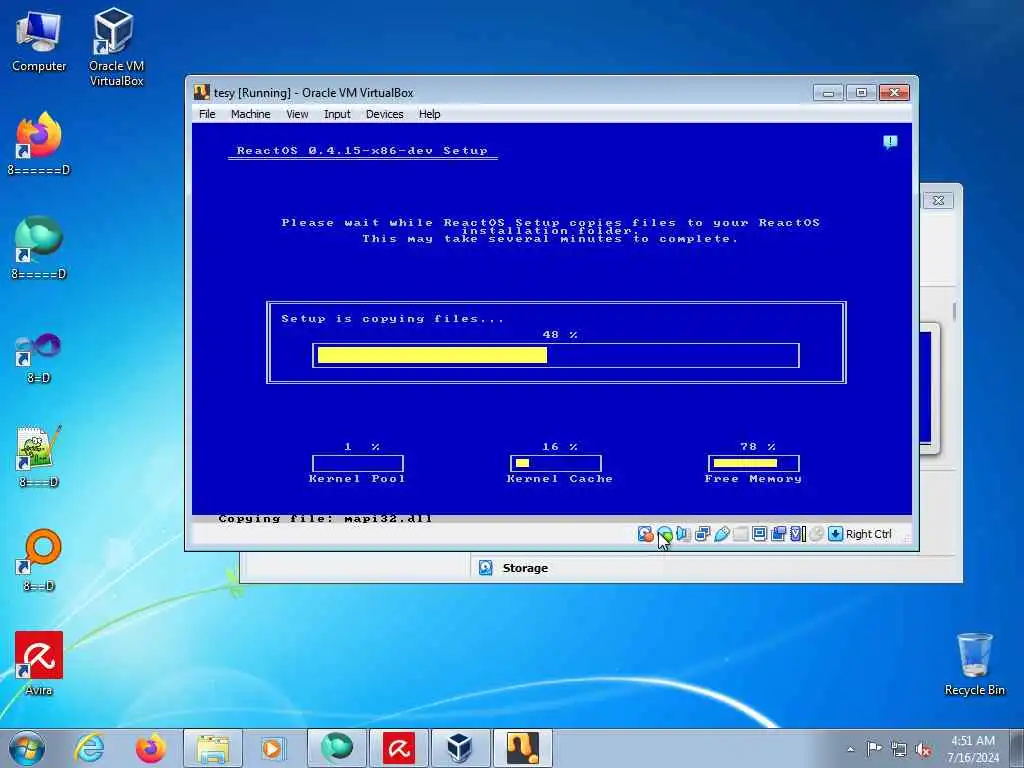Click the optical drive indicator icon
Screen dimensions: 1024x768
pyautogui.click(x=665, y=534)
